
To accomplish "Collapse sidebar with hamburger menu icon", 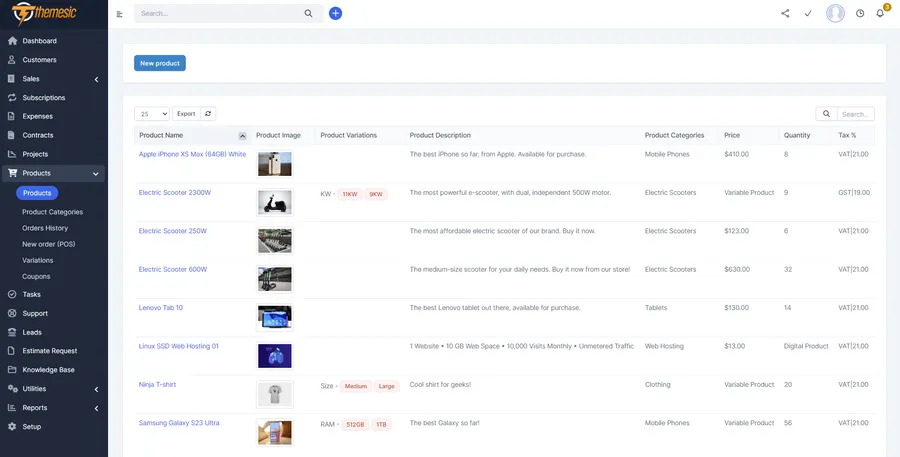I will tap(119, 14).
